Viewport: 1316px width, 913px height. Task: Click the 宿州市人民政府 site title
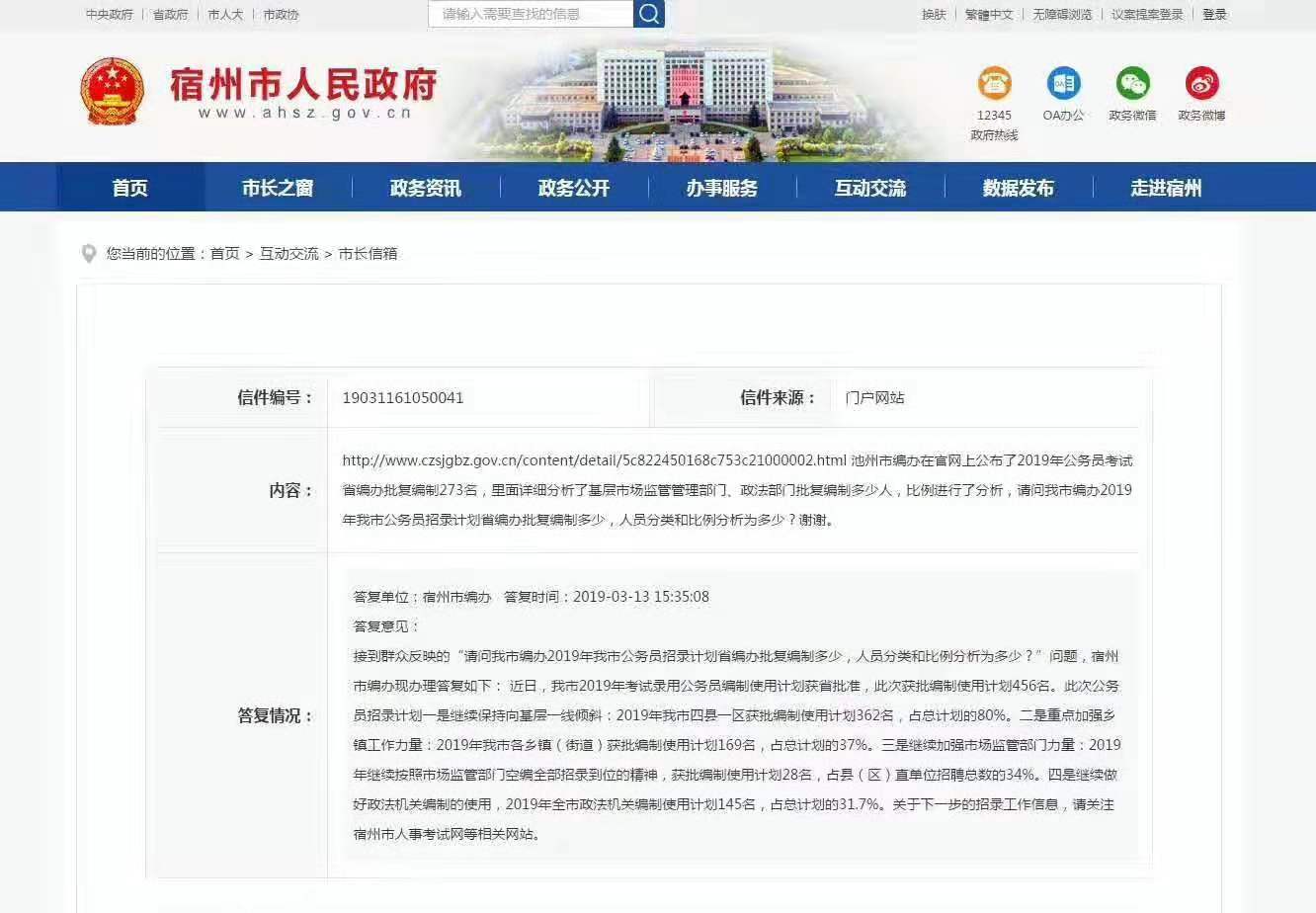click(x=303, y=84)
